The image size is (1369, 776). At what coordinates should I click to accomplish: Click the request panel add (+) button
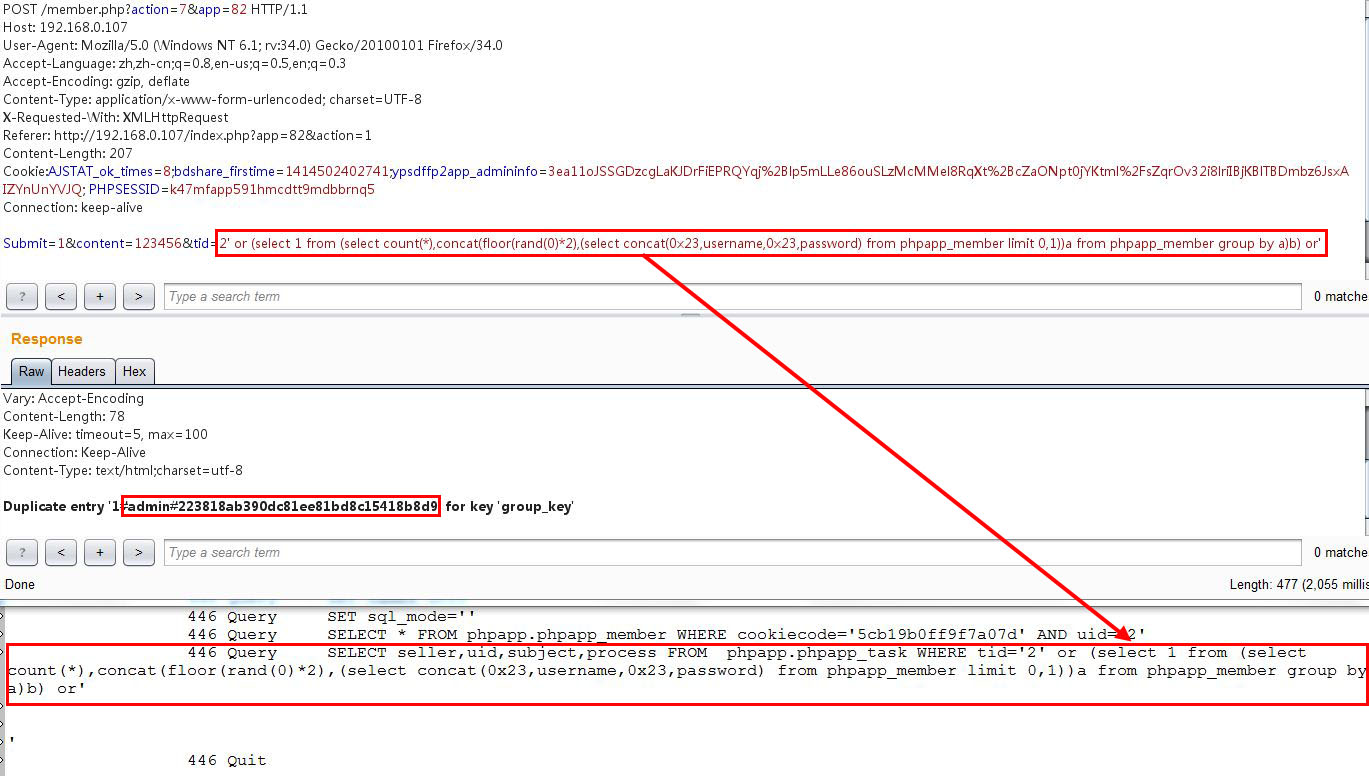coord(99,296)
